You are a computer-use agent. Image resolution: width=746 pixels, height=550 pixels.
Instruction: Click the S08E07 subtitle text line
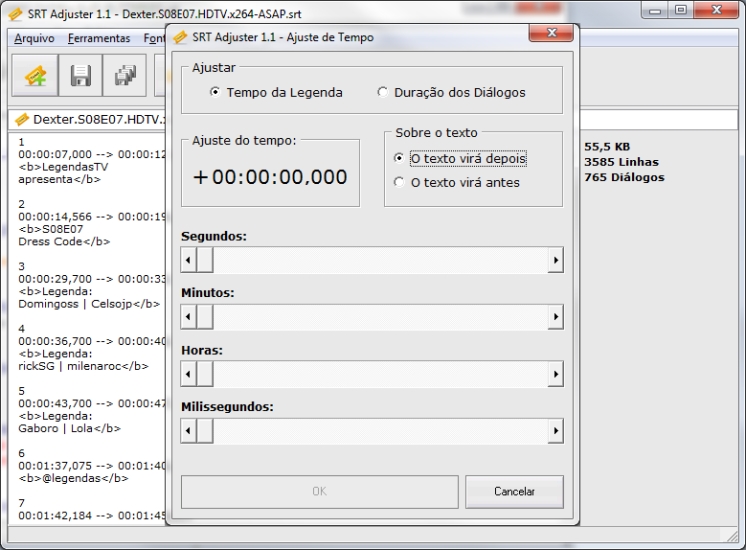(x=51, y=229)
